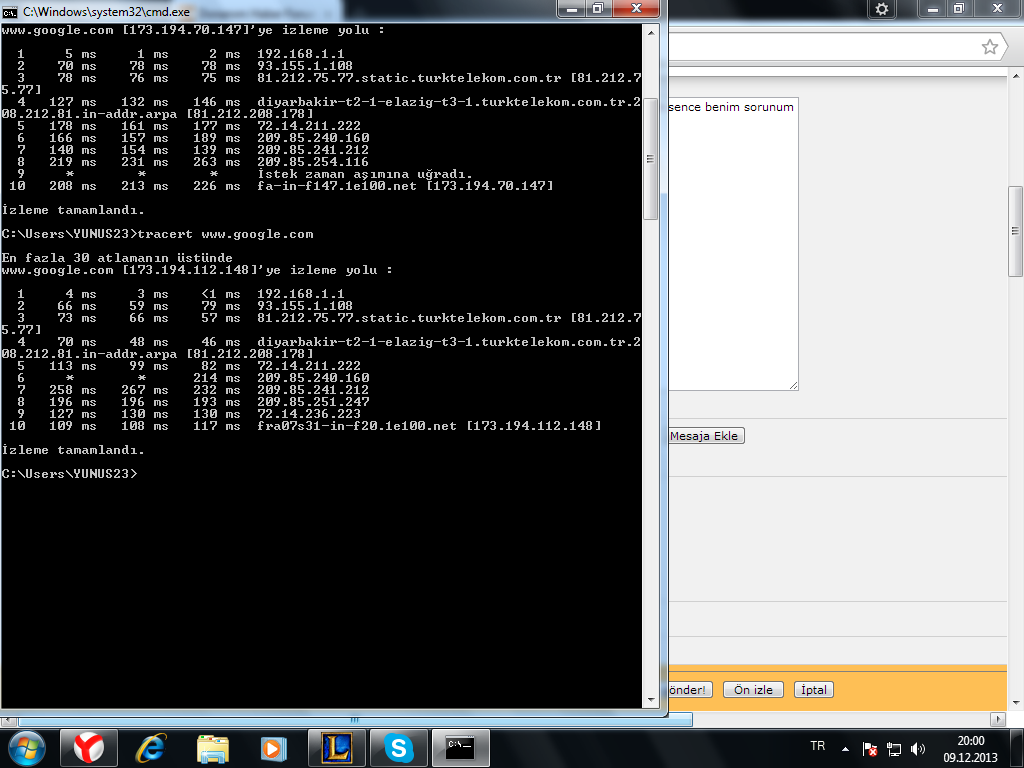Screen dimensions: 1024x768
Task: Open Internet Explorer from the taskbar
Action: pyautogui.click(x=151, y=748)
